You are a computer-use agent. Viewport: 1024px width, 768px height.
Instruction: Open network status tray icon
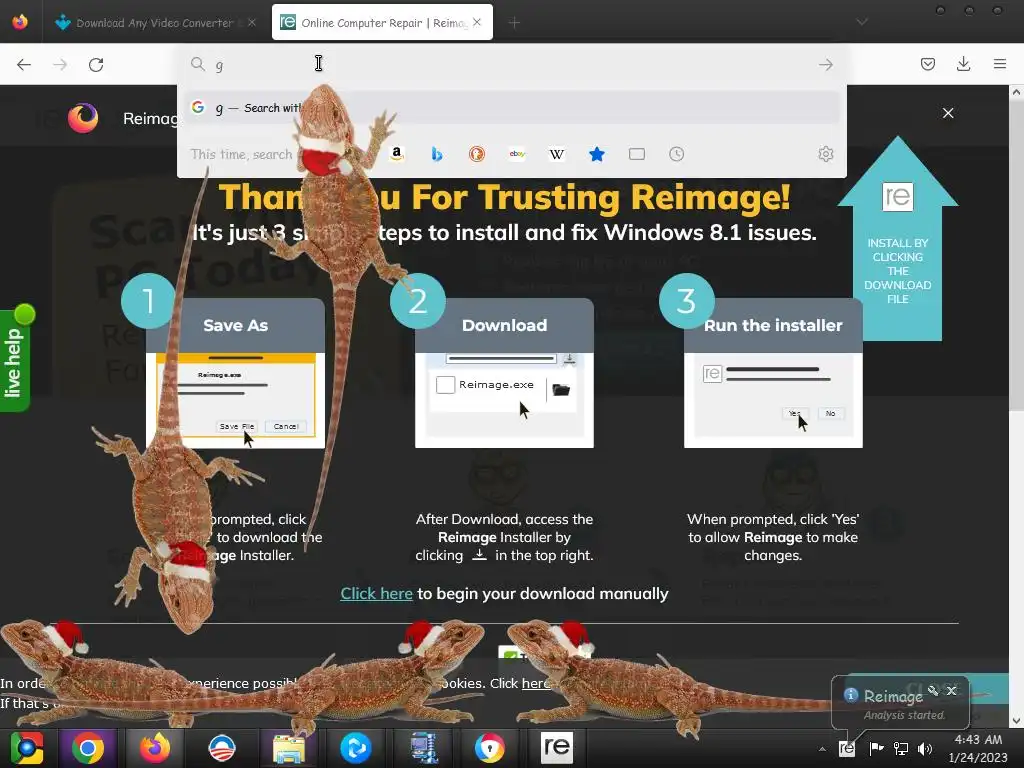pos(901,748)
